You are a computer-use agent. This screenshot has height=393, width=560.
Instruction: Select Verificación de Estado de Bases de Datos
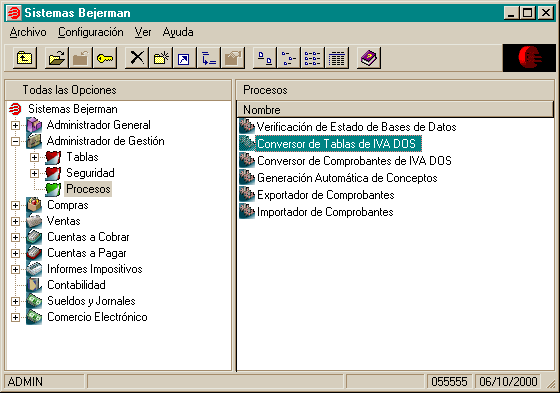point(356,127)
